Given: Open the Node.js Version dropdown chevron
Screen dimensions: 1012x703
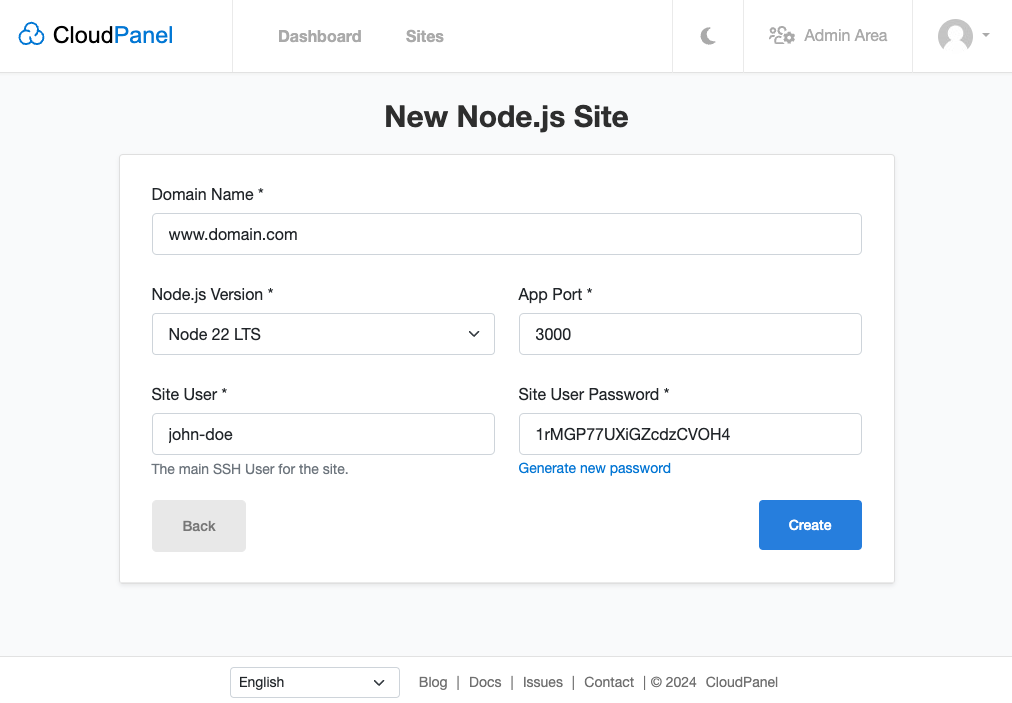Looking at the screenshot, I should (473, 334).
